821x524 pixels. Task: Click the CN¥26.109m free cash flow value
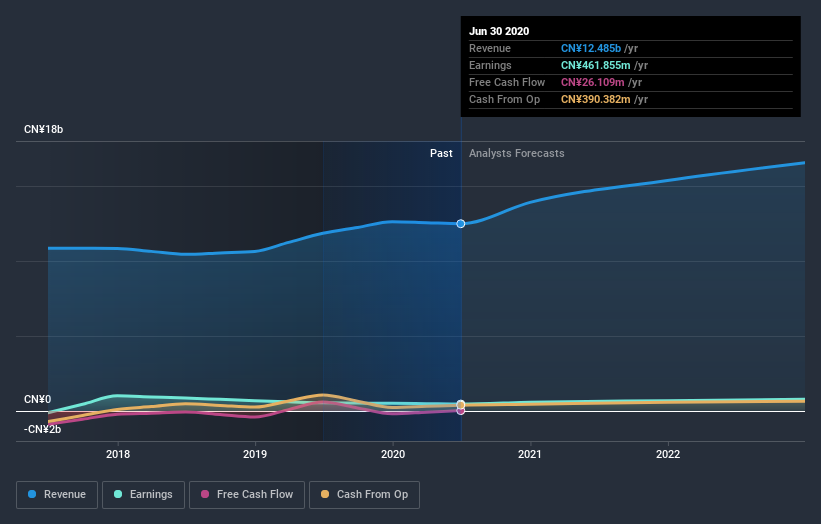(x=592, y=82)
